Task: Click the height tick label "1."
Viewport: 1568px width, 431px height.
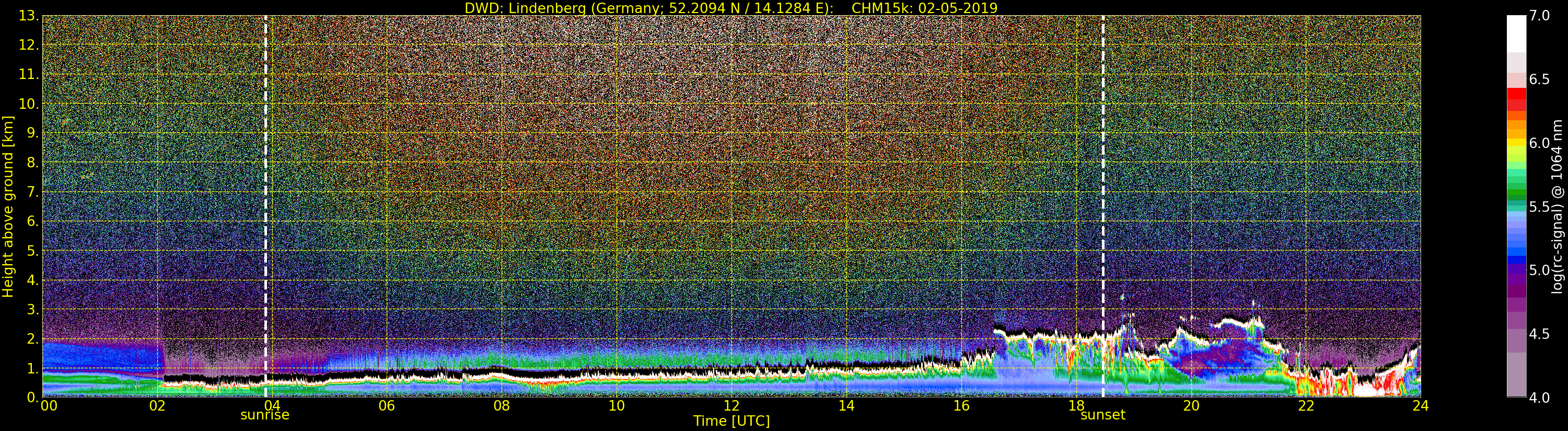Action: point(33,368)
